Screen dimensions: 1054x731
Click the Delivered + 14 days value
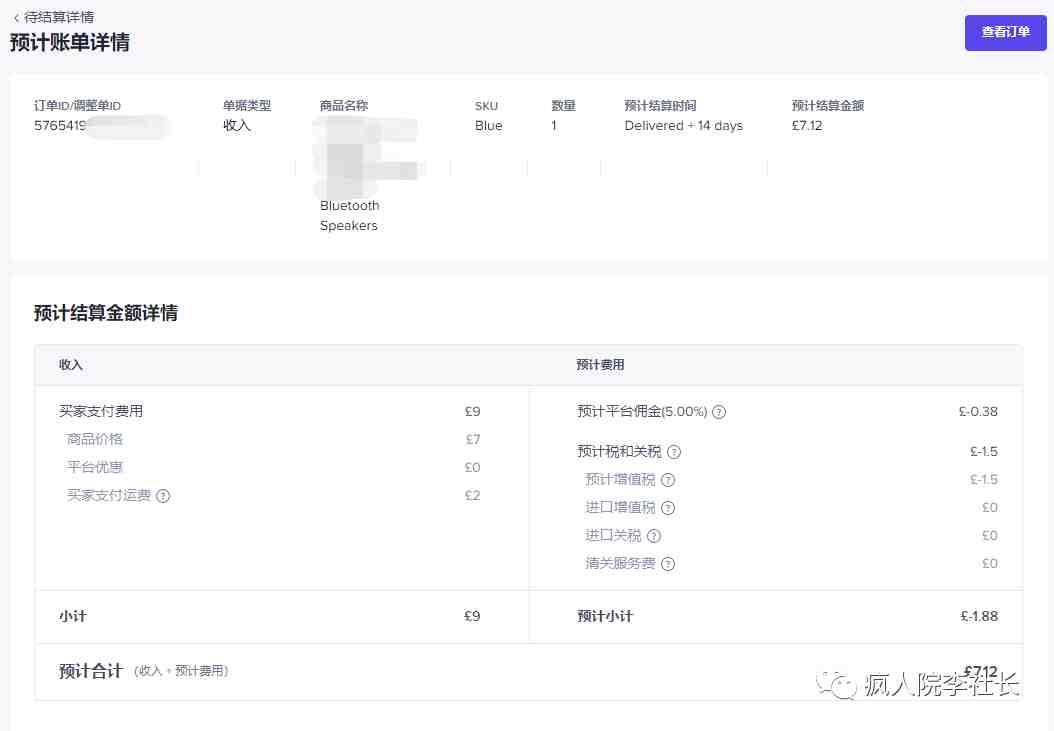(x=684, y=126)
